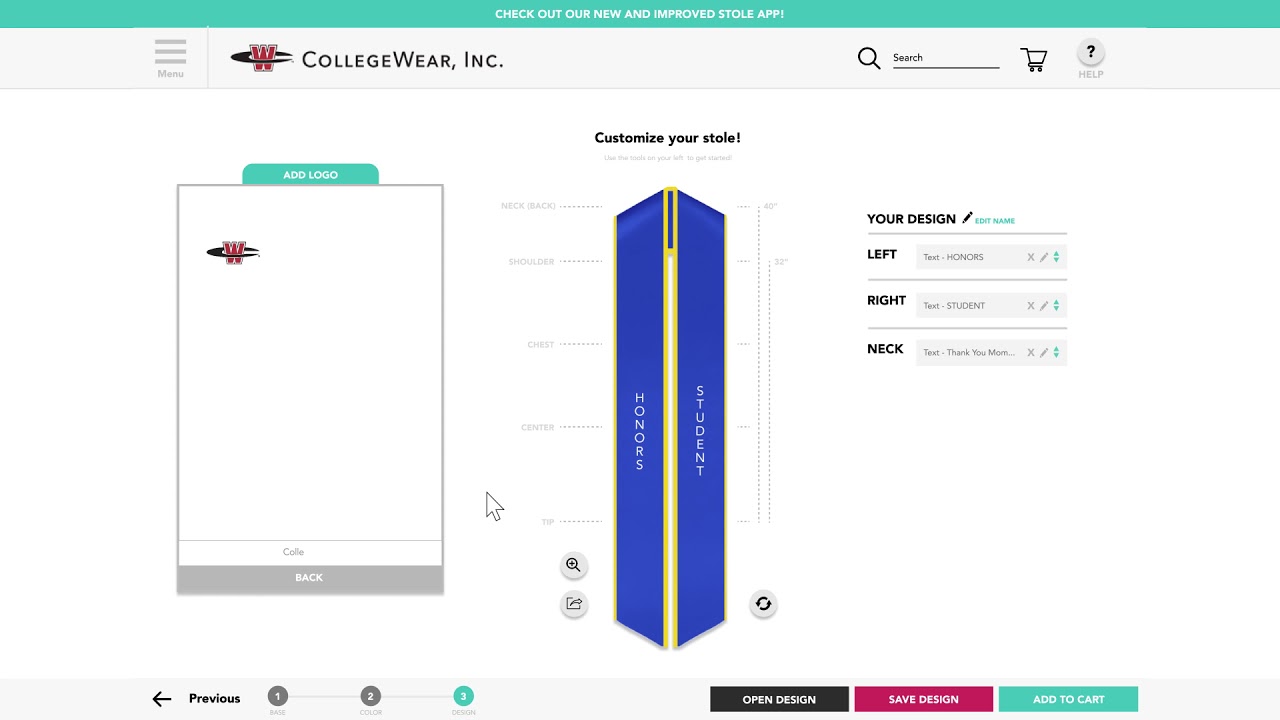Open the hamburger Menu
The height and width of the screenshot is (720, 1280).
pos(170,58)
